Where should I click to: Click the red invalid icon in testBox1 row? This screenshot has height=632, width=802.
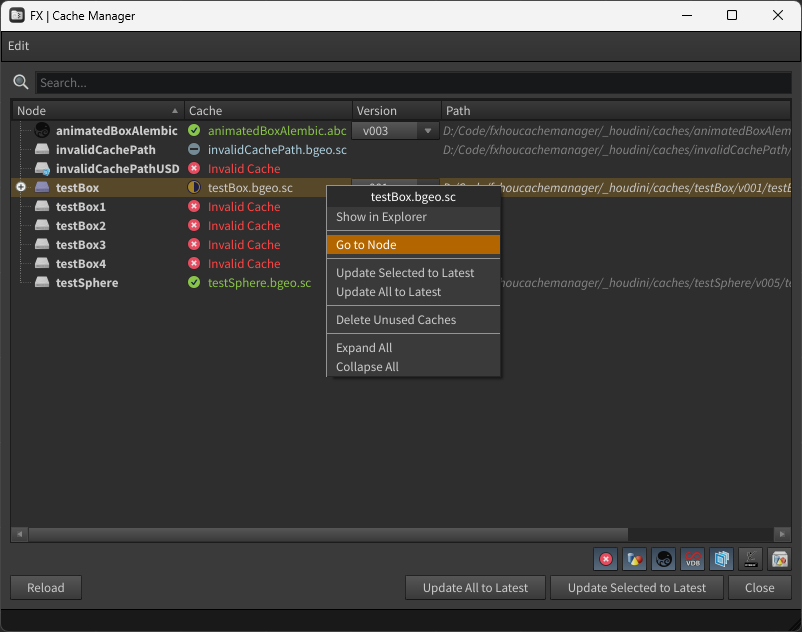tap(194, 207)
